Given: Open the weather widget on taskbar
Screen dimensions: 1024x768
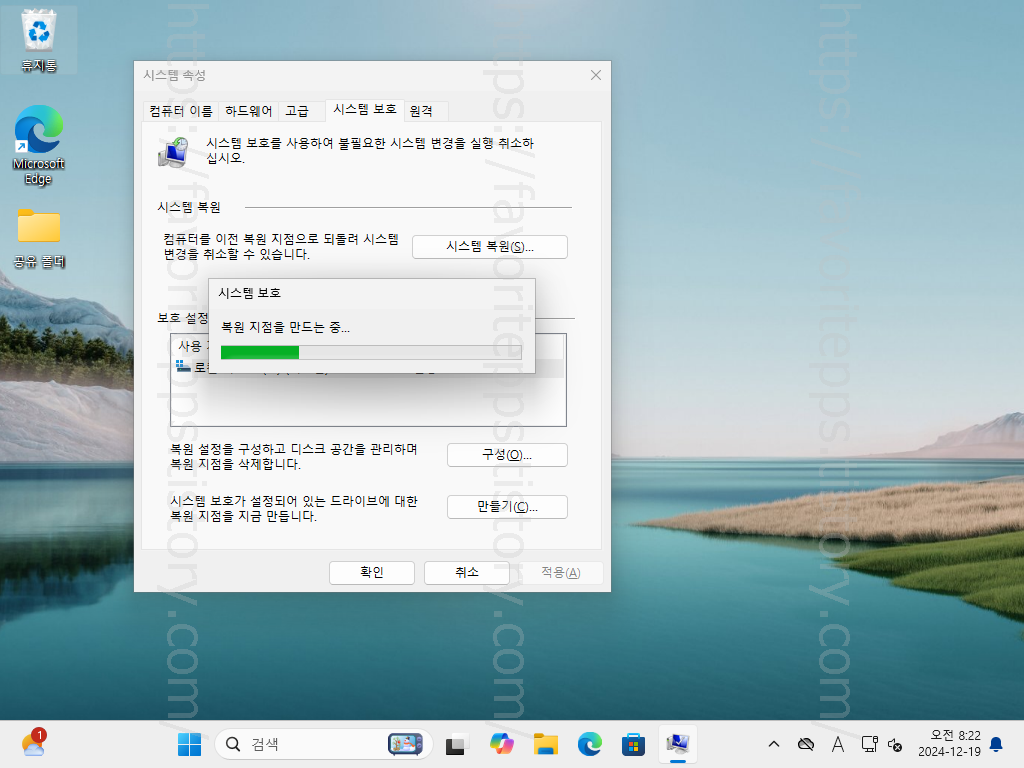Looking at the screenshot, I should (34, 744).
